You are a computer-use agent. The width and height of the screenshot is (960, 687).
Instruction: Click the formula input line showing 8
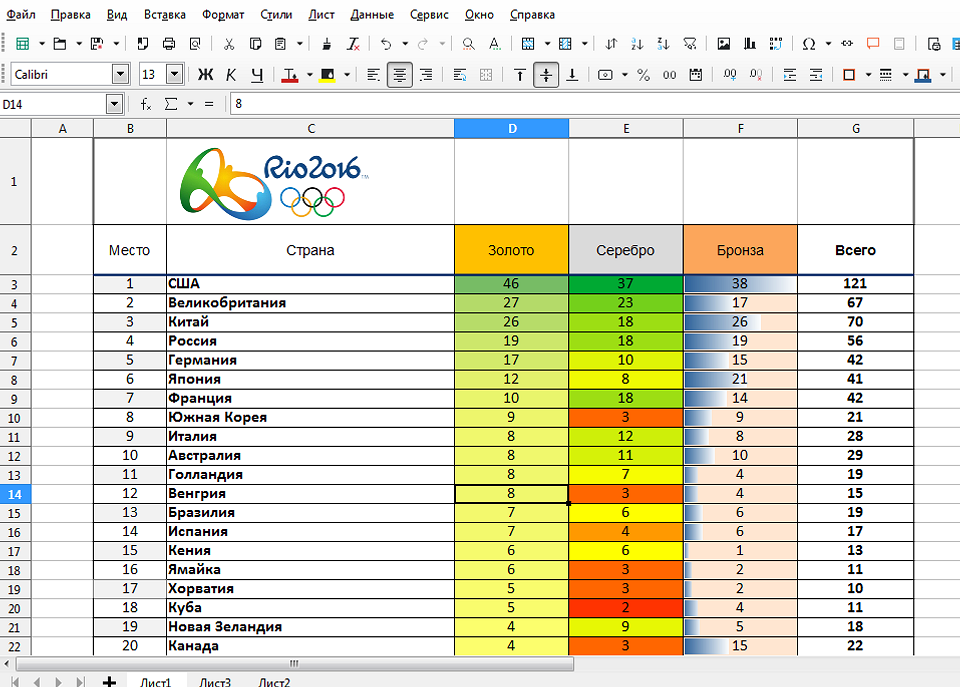pos(590,104)
